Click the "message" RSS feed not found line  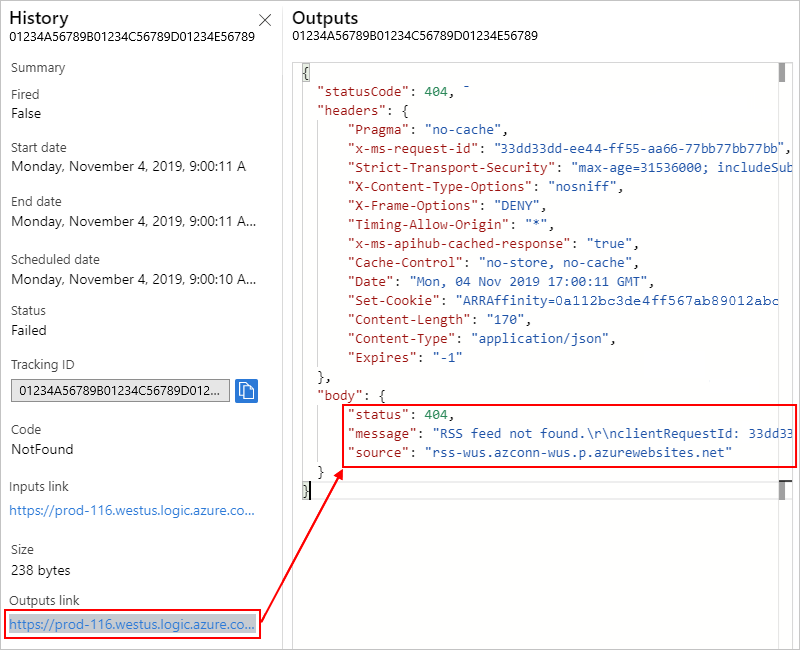tap(570, 434)
